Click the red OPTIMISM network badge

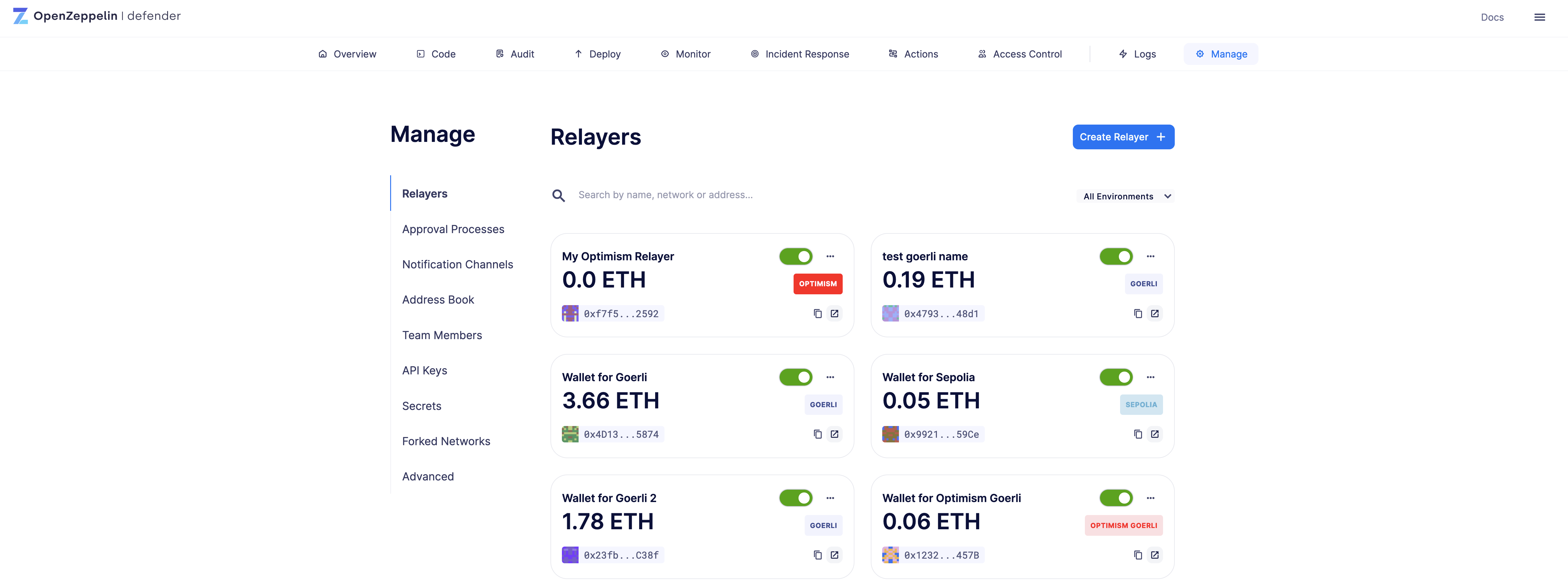coord(817,284)
